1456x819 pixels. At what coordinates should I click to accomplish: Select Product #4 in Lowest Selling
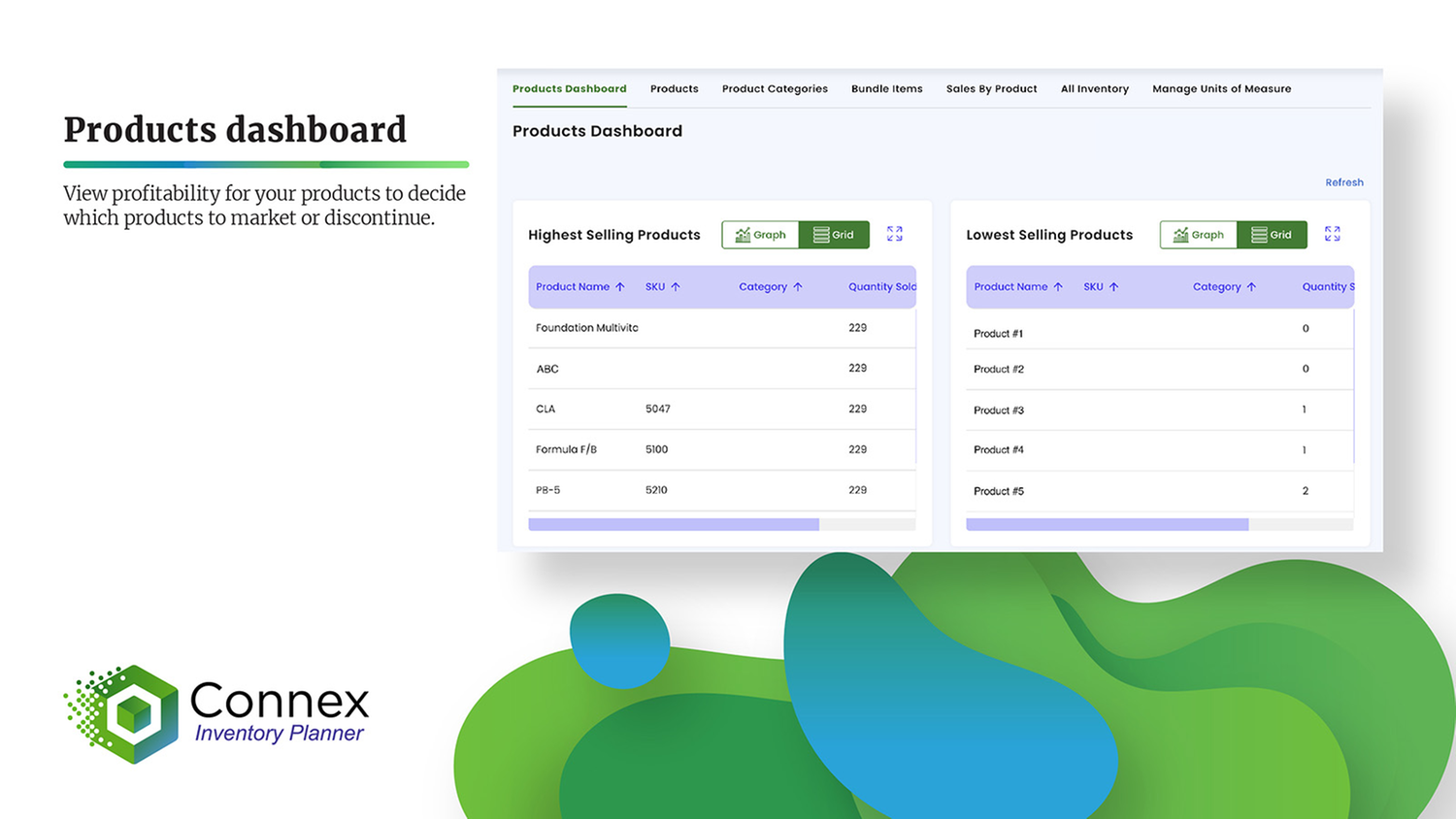tap(999, 450)
